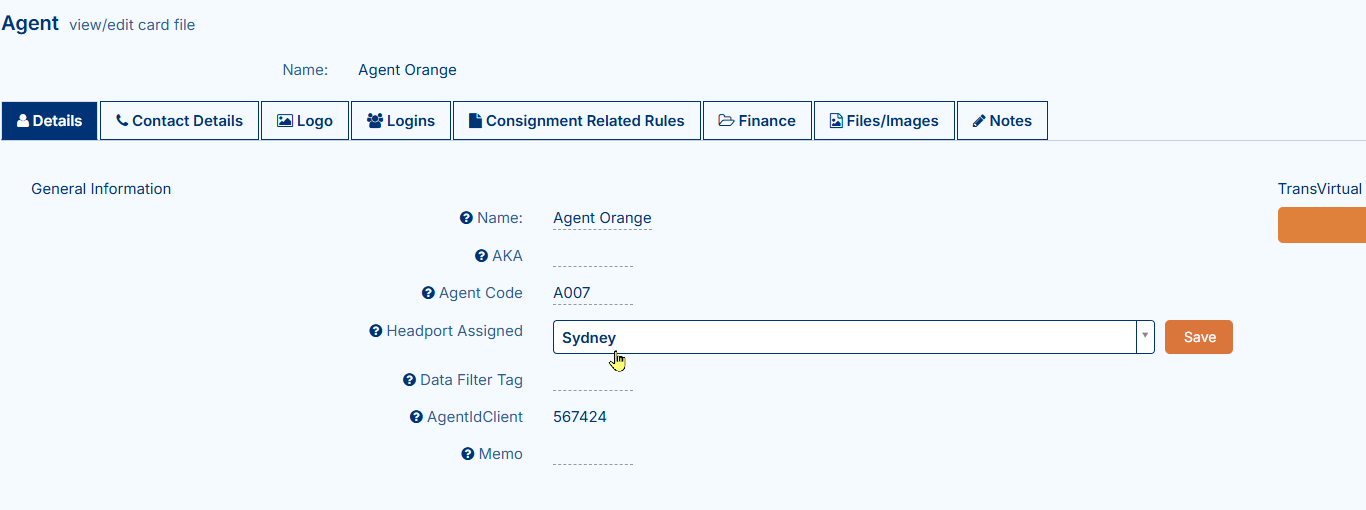The width and height of the screenshot is (1366, 510).
Task: Click help icon next to Agent Code
Action: pos(428,293)
